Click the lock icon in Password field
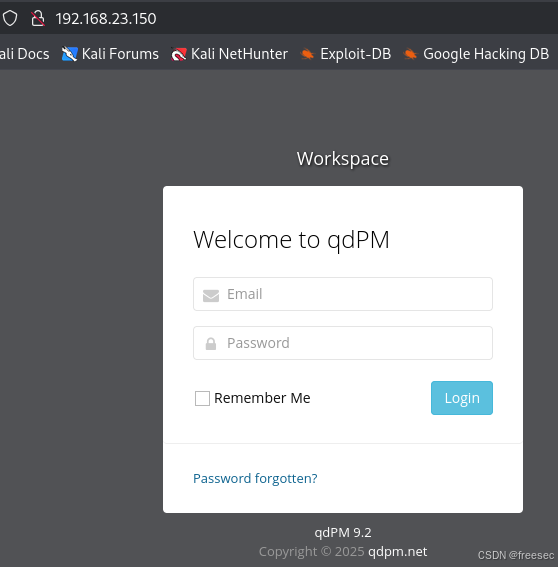The width and height of the screenshot is (558, 567). 211,344
